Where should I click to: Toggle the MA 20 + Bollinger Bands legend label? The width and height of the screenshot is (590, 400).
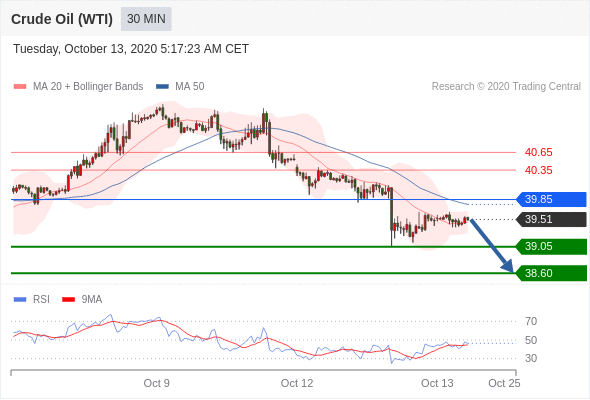point(88,87)
